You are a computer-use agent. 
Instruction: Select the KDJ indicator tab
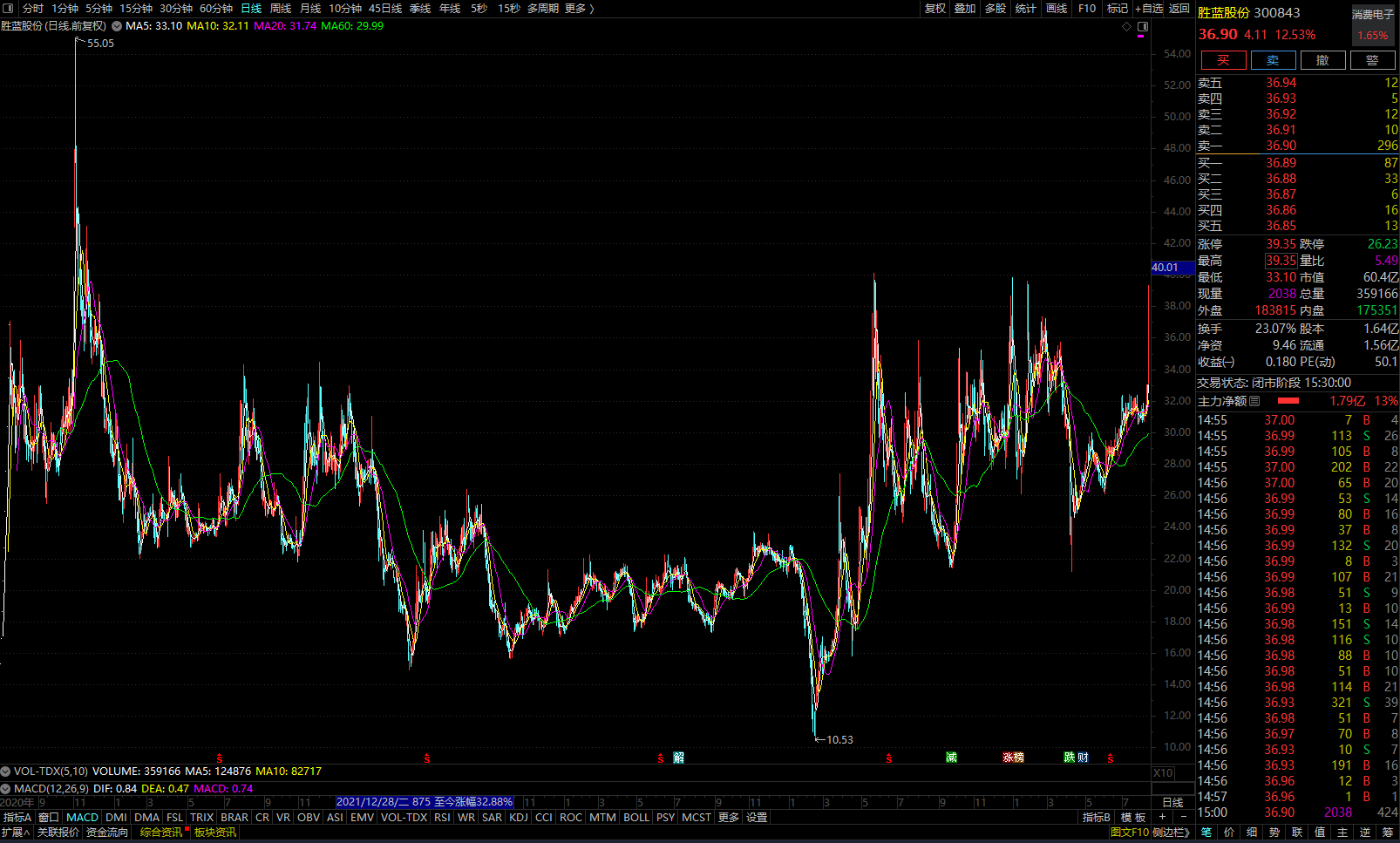(519, 818)
